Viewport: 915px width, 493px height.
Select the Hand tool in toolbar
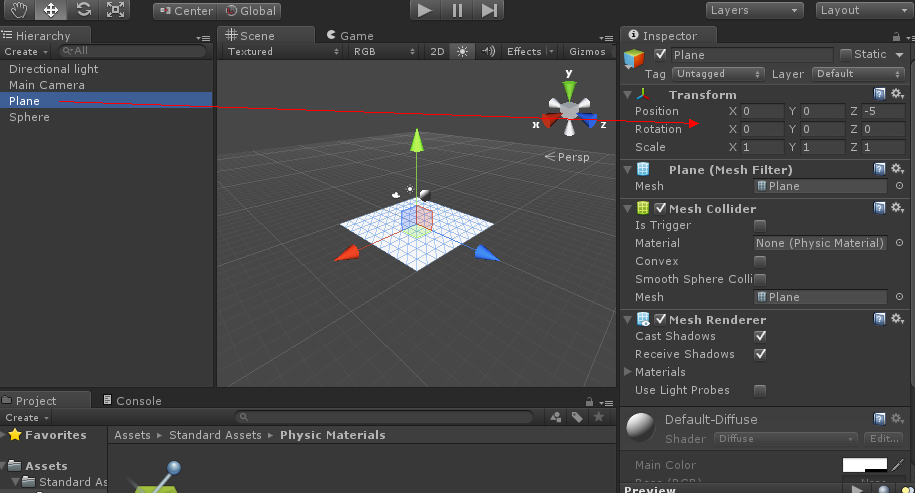coord(17,10)
